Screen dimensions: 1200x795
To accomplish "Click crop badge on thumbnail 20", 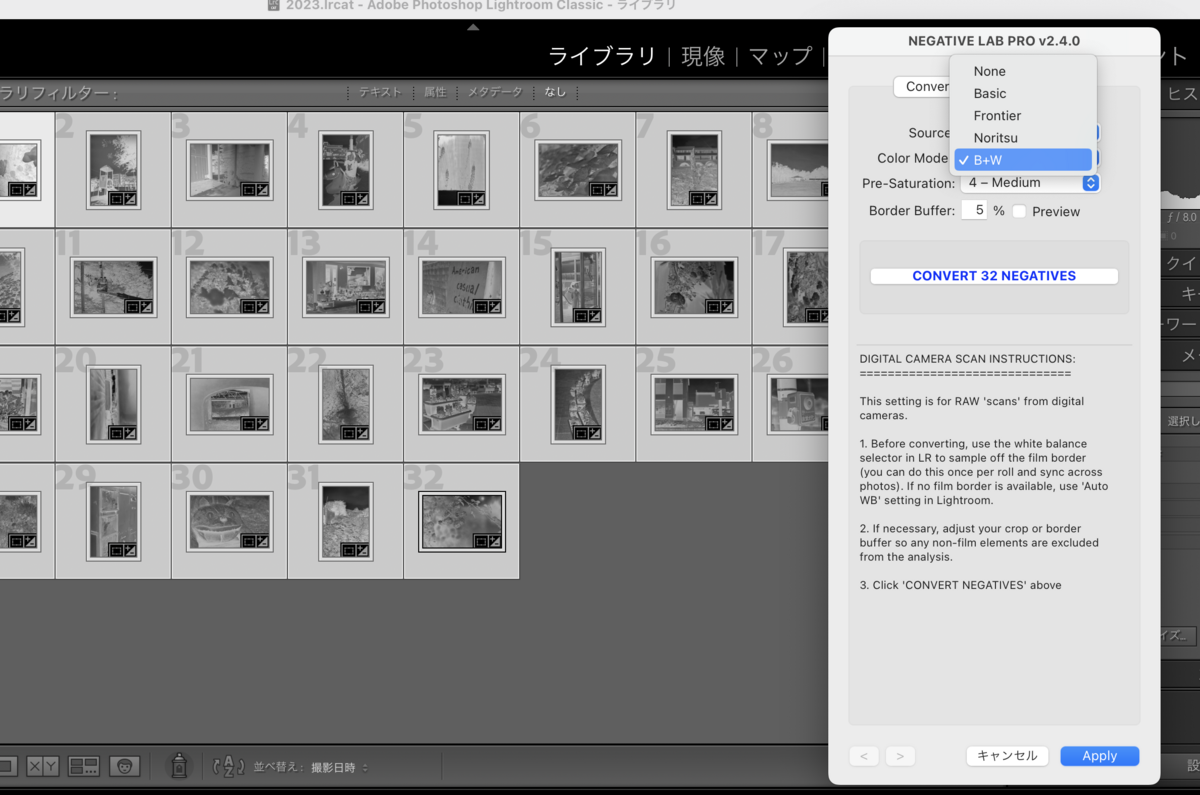I will pyautogui.click(x=116, y=433).
